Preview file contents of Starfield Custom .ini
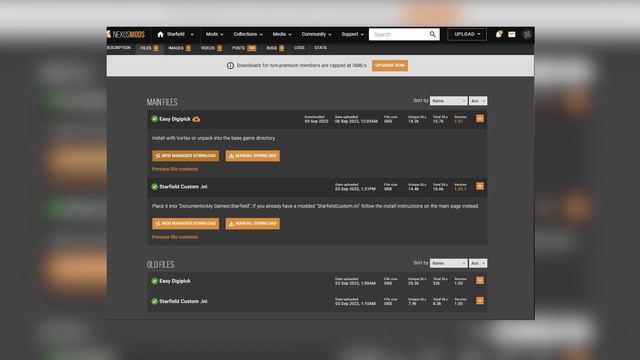 175,237
